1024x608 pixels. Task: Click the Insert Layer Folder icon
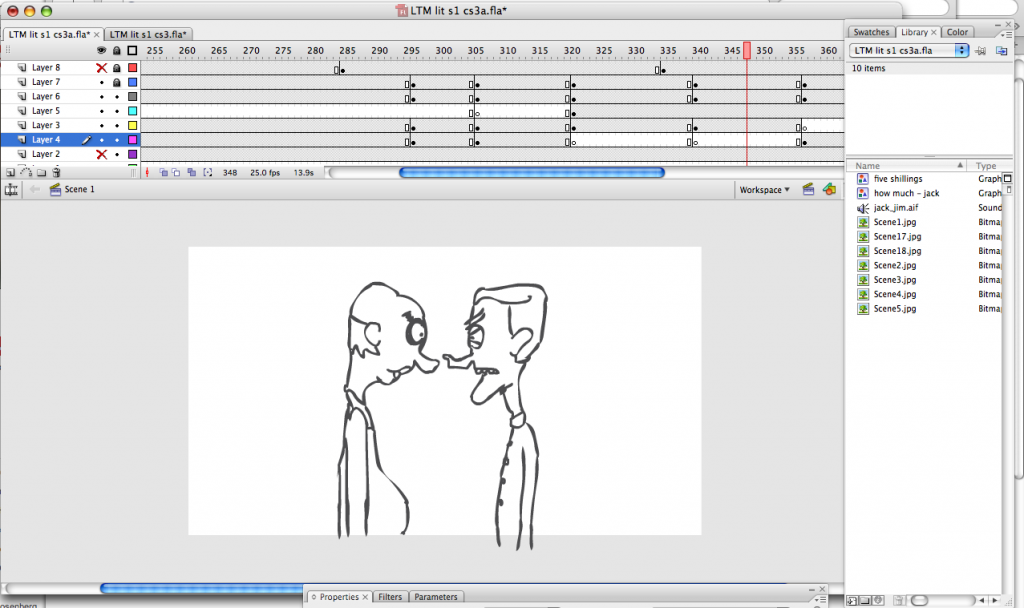click(41, 173)
